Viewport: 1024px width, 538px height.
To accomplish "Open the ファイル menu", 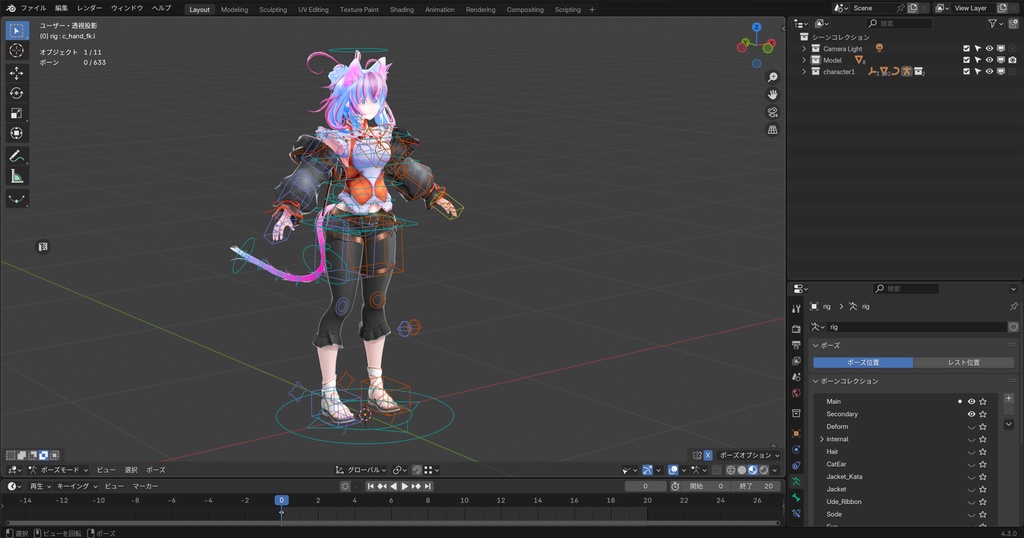I will point(33,8).
